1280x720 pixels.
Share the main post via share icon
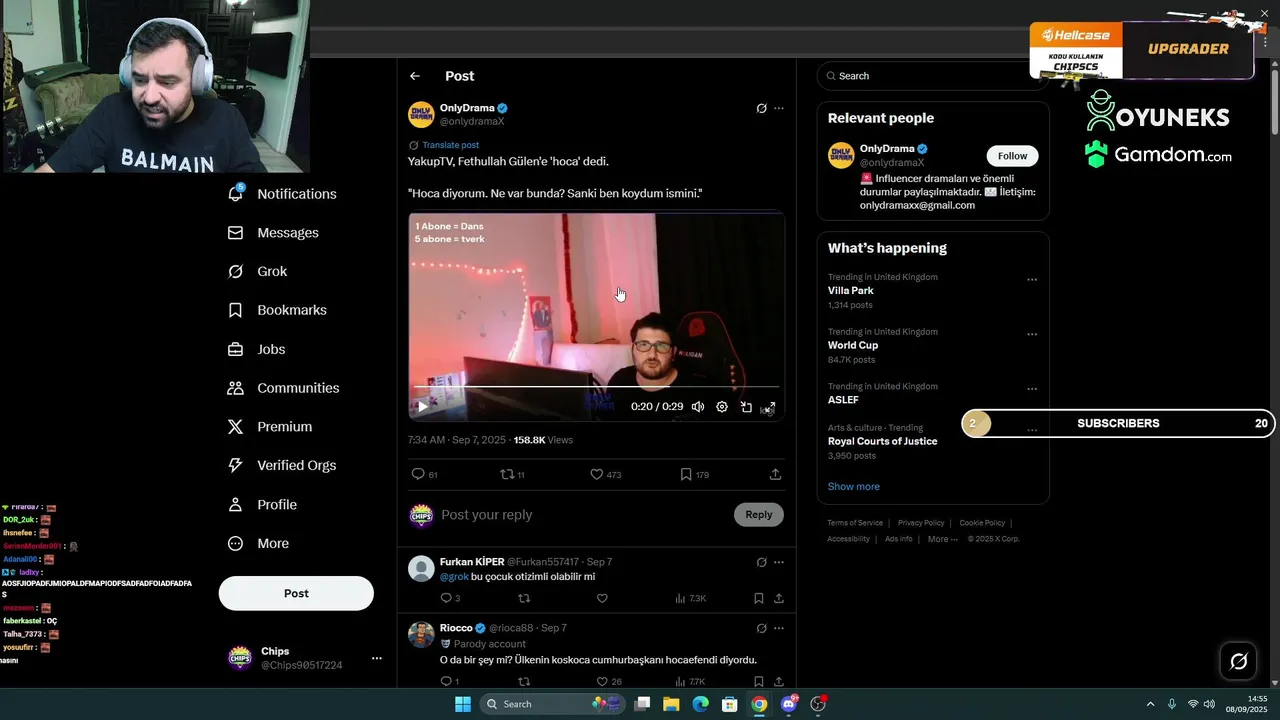pyautogui.click(x=775, y=474)
